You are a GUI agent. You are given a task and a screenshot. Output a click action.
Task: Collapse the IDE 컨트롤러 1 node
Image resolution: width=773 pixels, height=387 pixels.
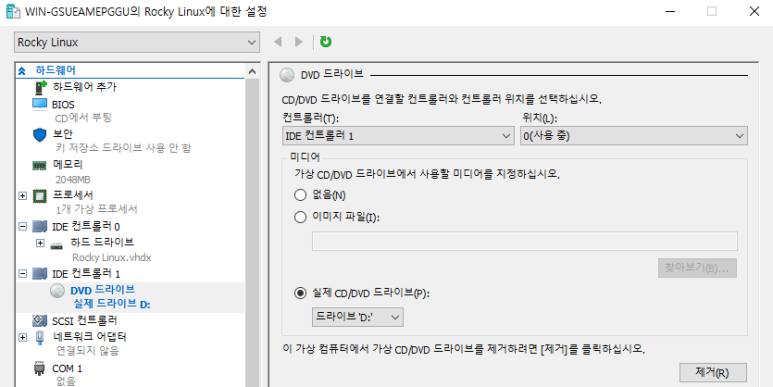coord(22,274)
